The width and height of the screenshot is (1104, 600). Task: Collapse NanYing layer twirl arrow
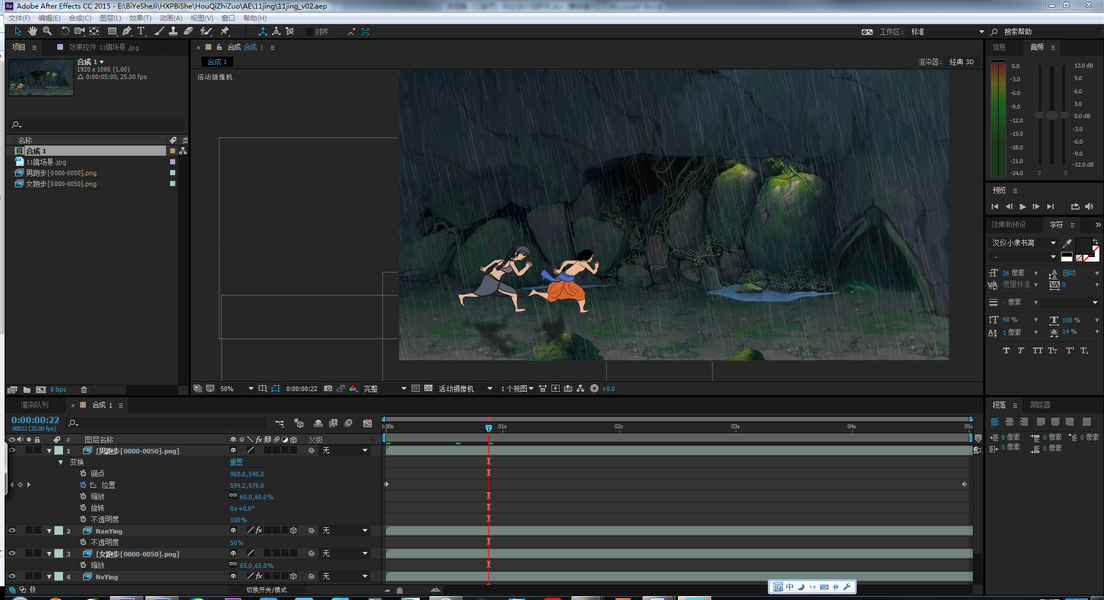click(49, 531)
